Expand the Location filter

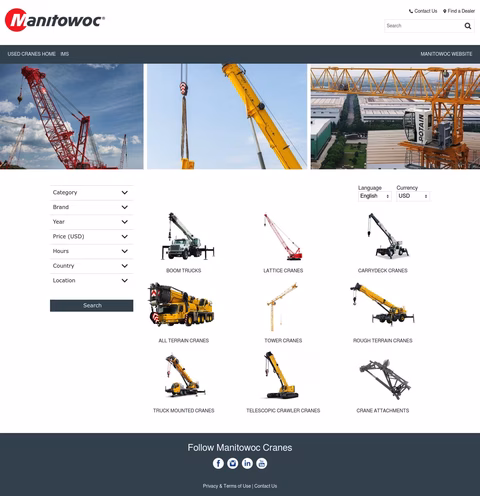(x=91, y=281)
